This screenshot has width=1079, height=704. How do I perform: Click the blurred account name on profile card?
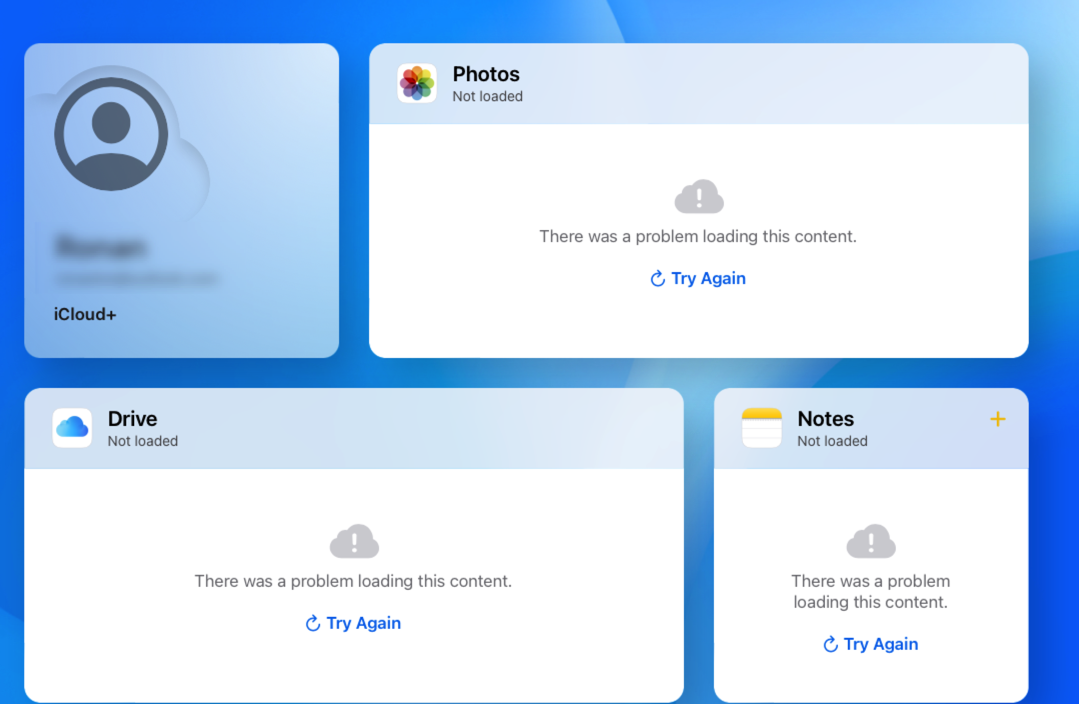tap(100, 247)
